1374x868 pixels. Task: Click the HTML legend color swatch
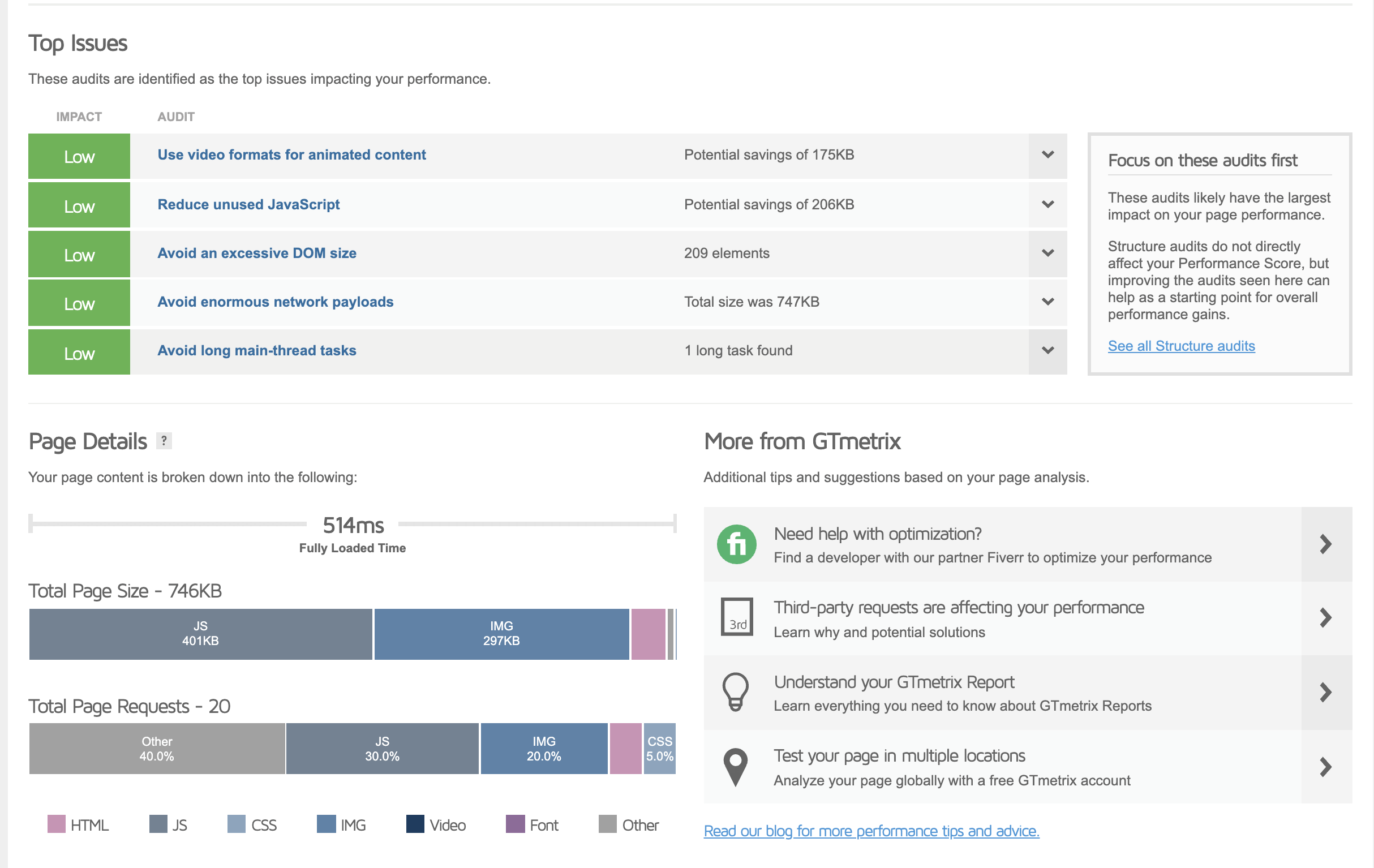(x=56, y=824)
